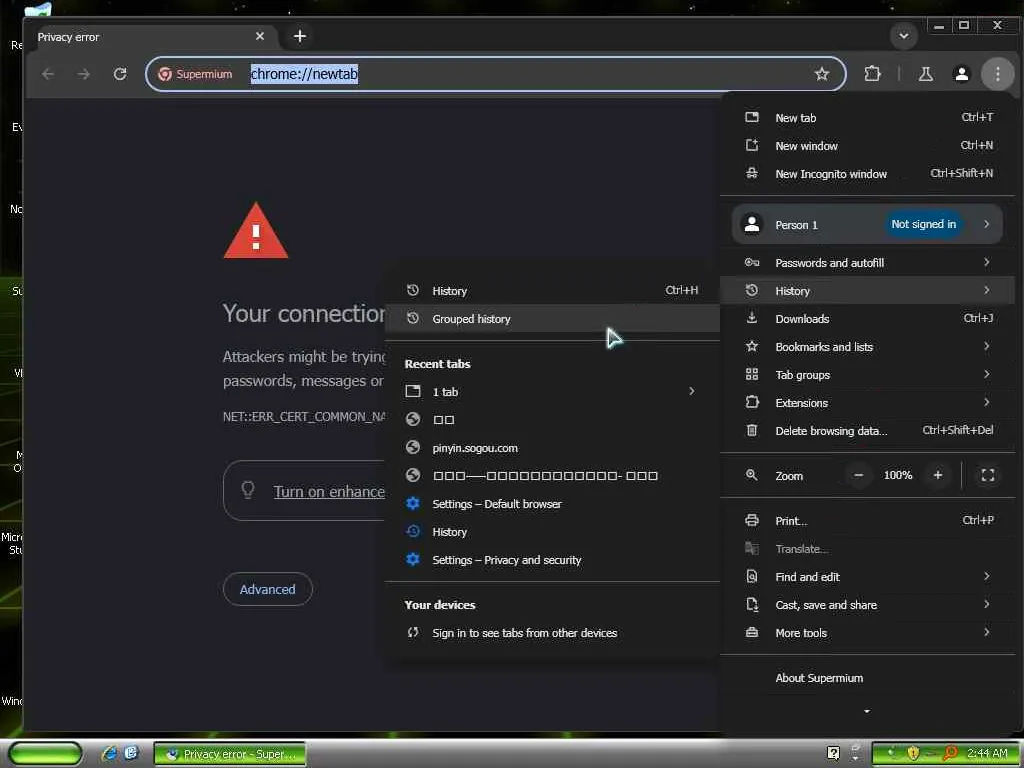The height and width of the screenshot is (768, 1024).
Task: Select New tab from the menu
Action: tap(868, 118)
